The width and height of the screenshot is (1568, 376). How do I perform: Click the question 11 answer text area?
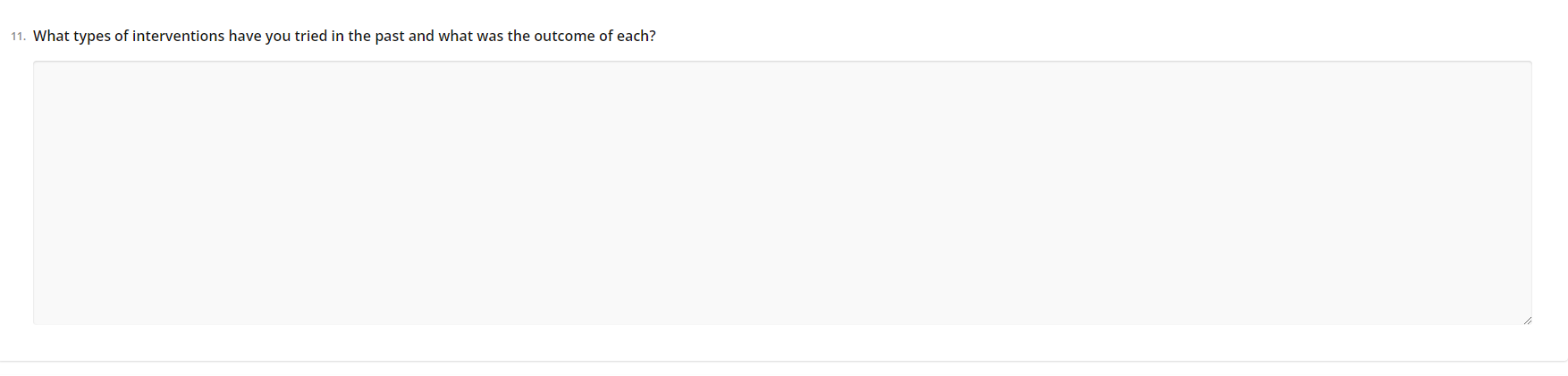[782, 192]
